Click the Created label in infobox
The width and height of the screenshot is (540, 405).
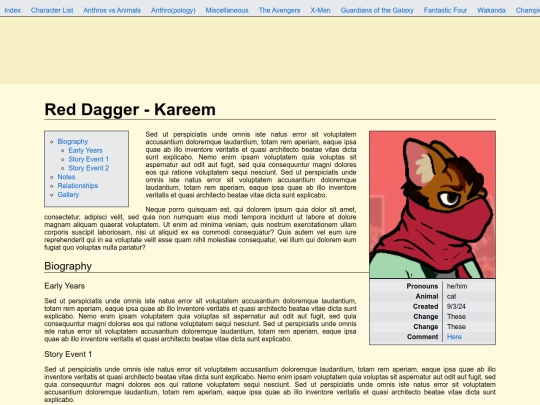point(426,307)
